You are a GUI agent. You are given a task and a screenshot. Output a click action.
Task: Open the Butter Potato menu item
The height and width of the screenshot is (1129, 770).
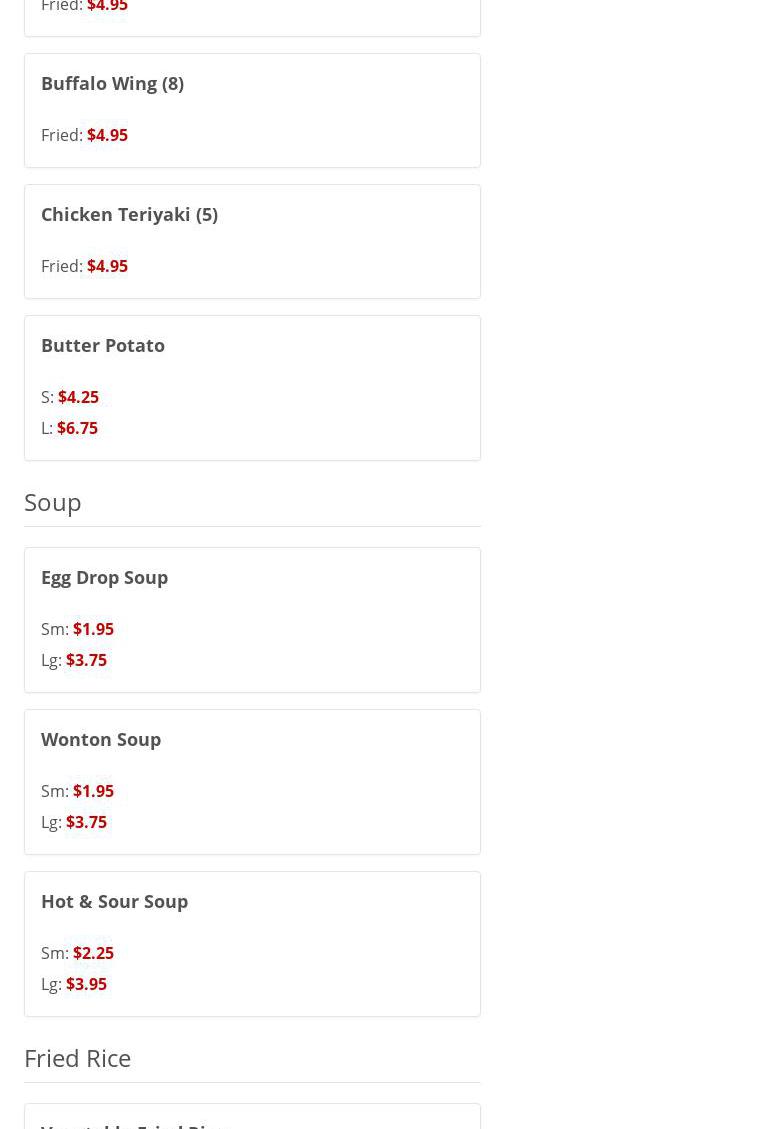point(103,345)
